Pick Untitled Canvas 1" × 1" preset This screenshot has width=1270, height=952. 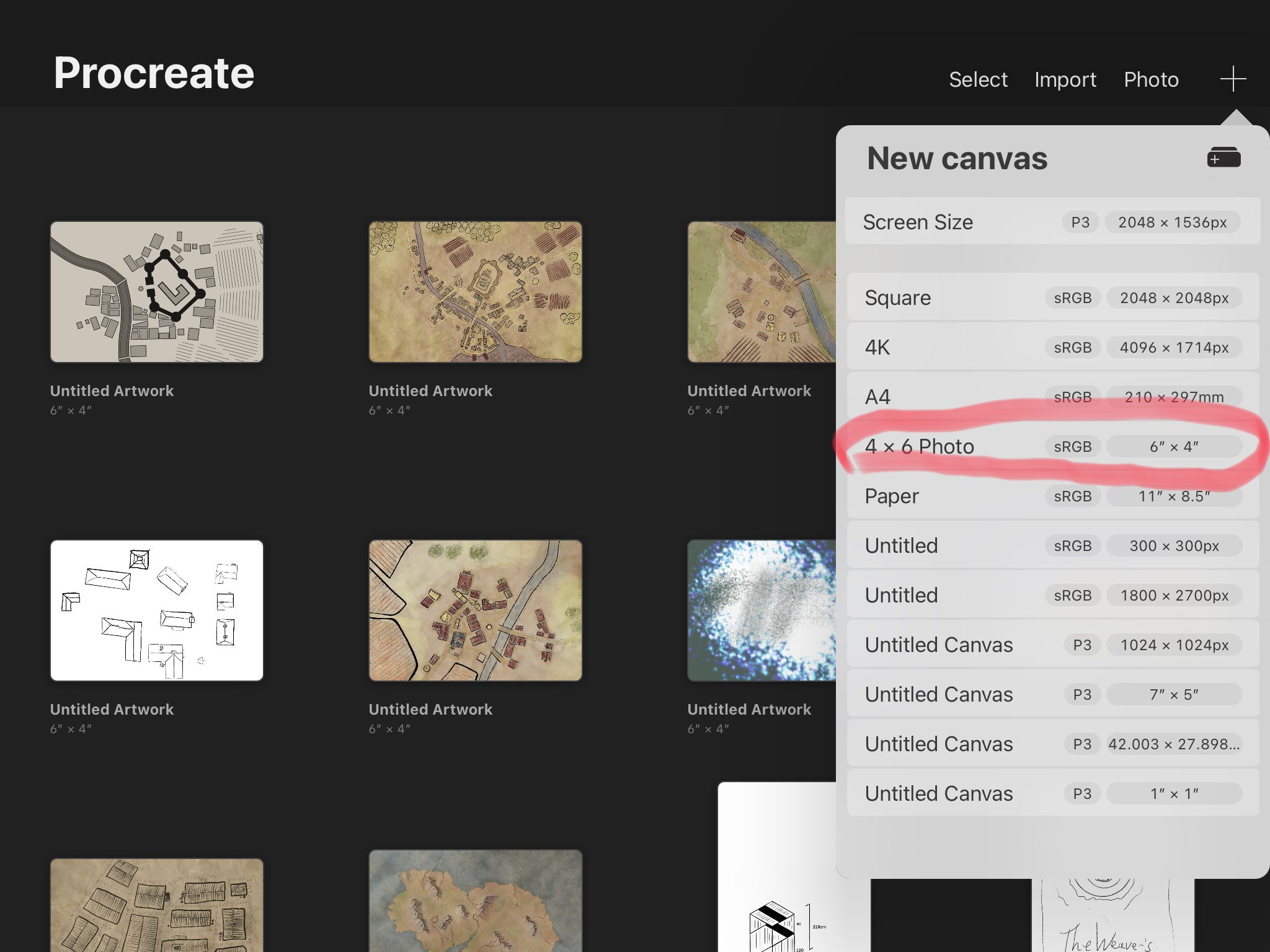click(1052, 793)
